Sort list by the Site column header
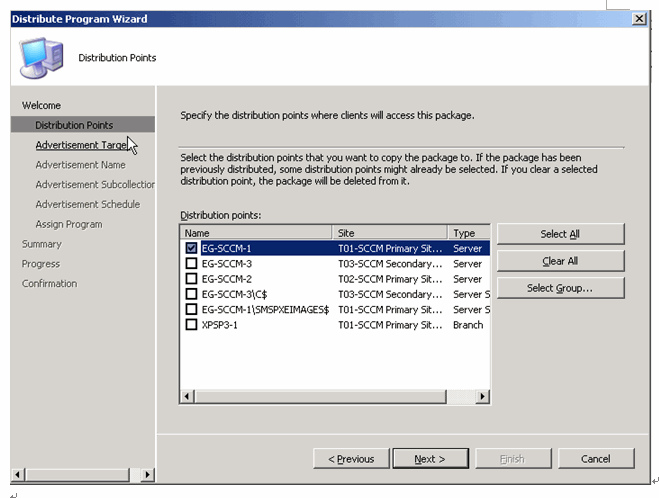The height and width of the screenshot is (498, 659). 390,233
